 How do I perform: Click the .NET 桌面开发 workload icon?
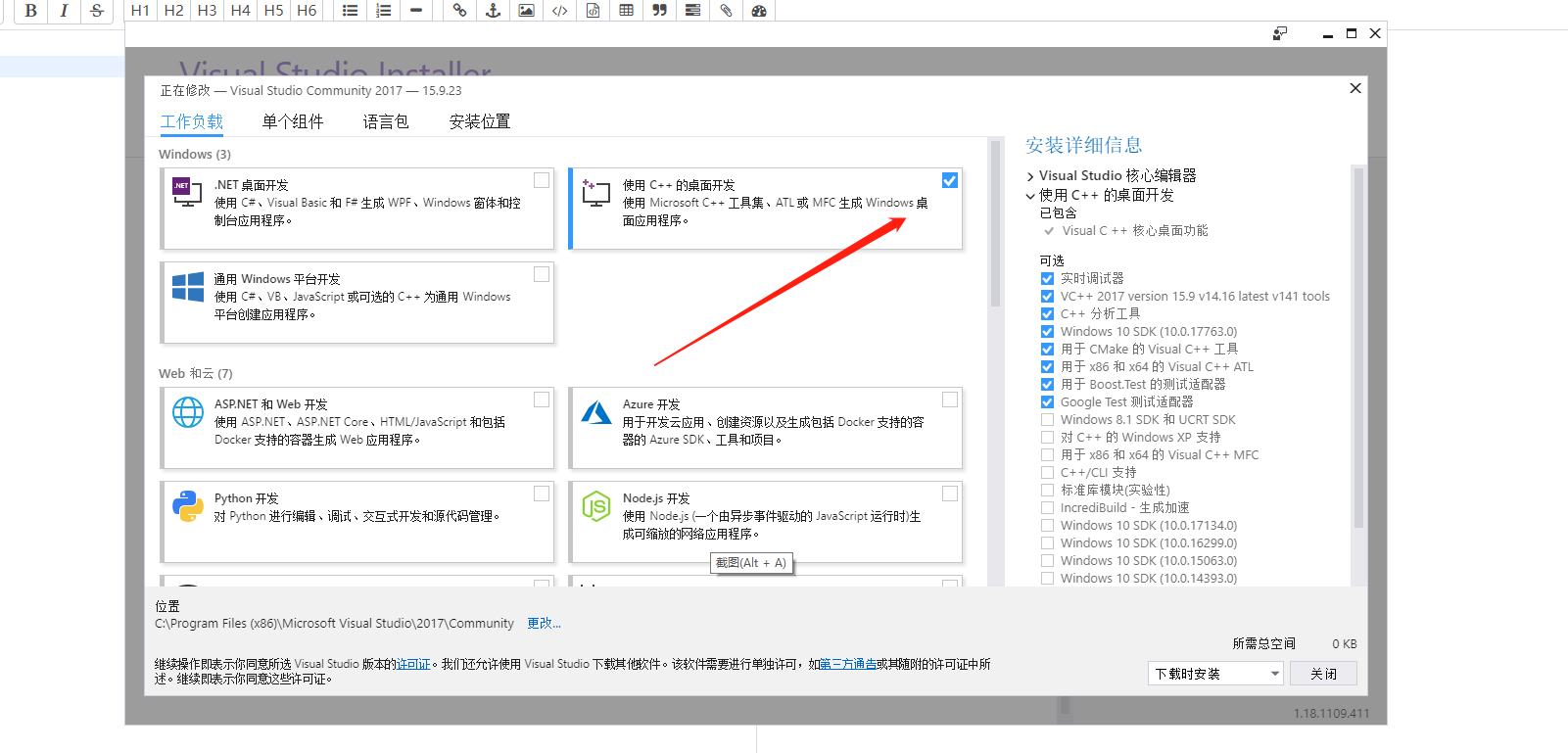(186, 191)
